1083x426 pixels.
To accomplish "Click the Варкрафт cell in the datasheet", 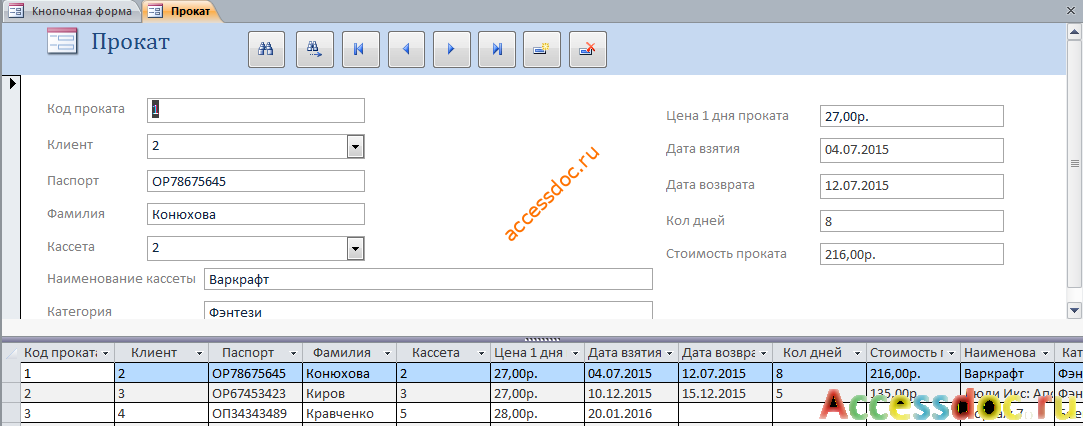I will (1007, 374).
